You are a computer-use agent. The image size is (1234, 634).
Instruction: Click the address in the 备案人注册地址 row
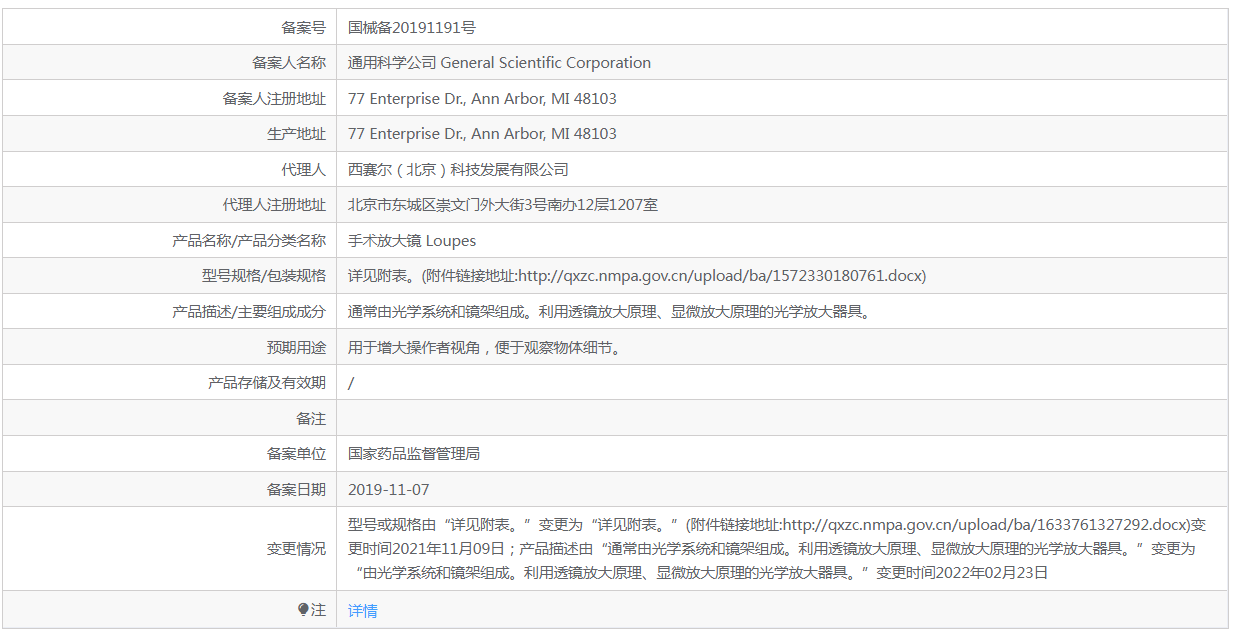tap(482, 98)
